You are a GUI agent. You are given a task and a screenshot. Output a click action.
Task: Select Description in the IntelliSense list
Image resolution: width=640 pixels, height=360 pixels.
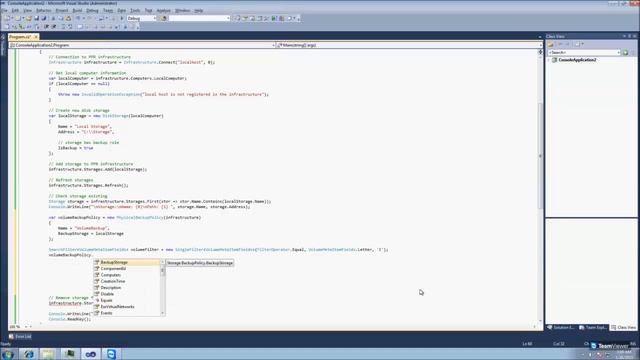(127, 288)
